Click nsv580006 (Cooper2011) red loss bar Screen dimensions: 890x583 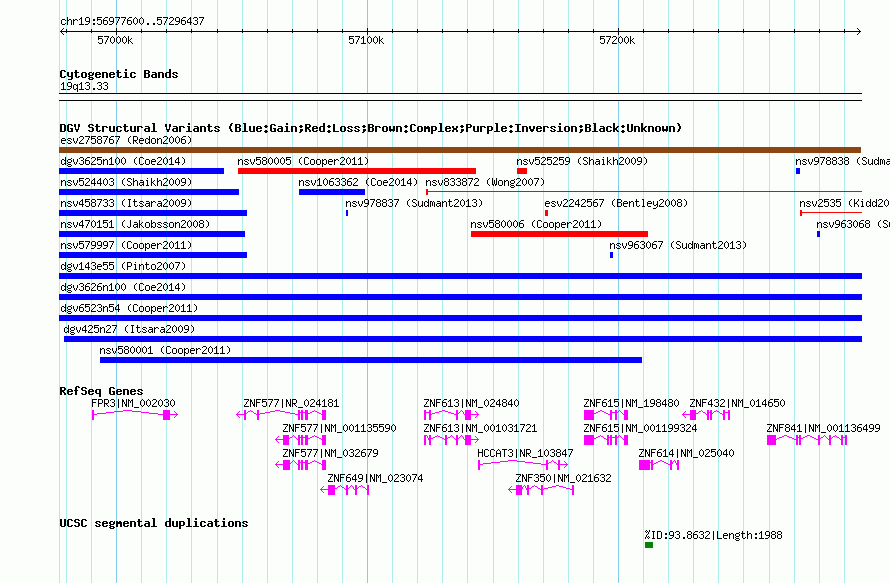click(559, 234)
